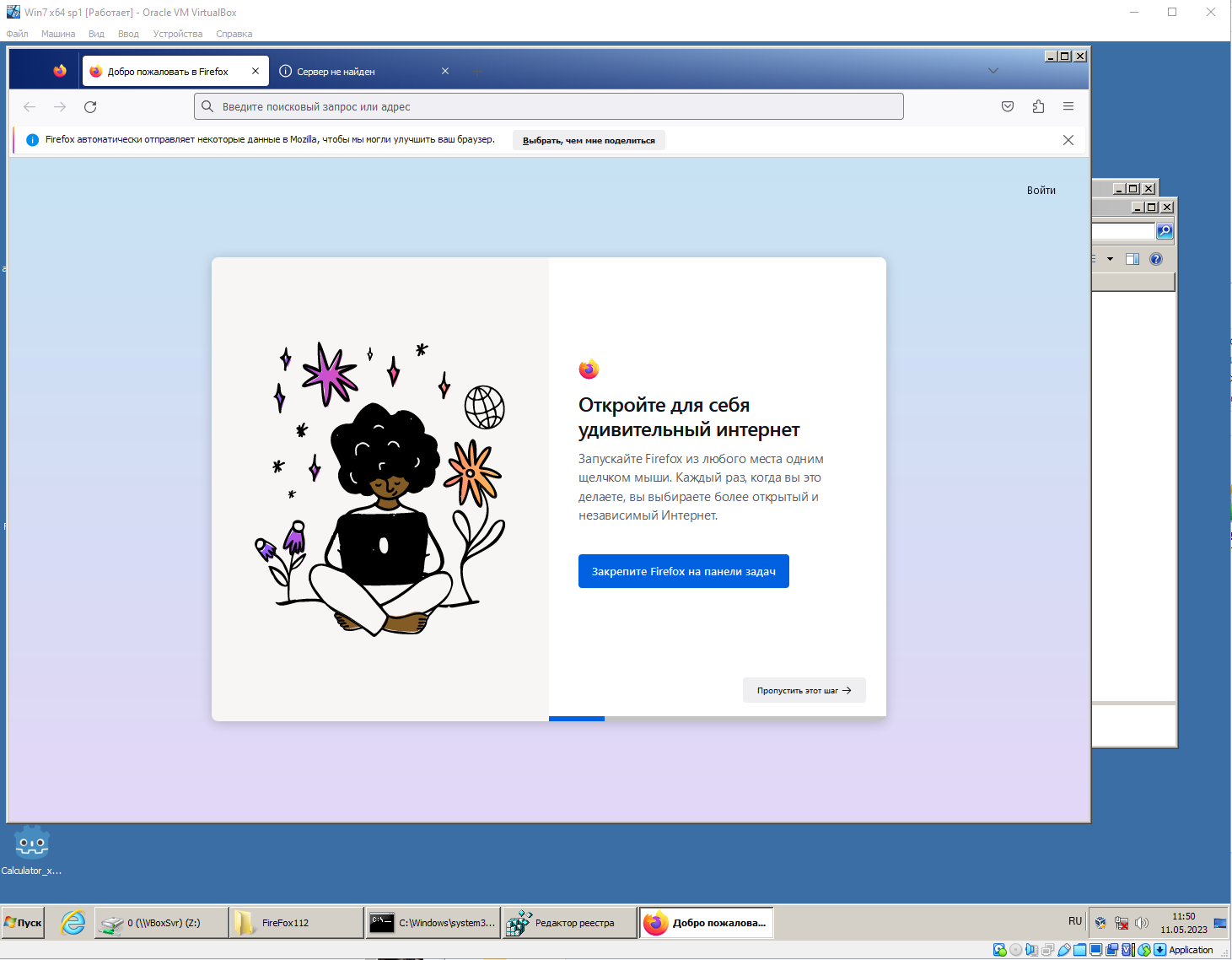Viewport: 1232px width, 960px height.
Task: Click the VirtualBox hard disk status icon
Action: (x=1000, y=950)
